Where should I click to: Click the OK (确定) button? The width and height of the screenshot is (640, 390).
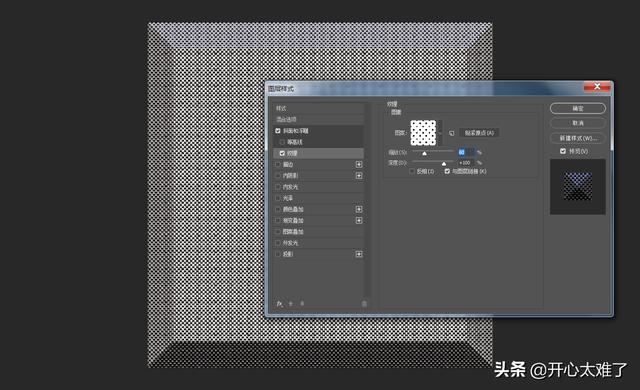coord(578,109)
